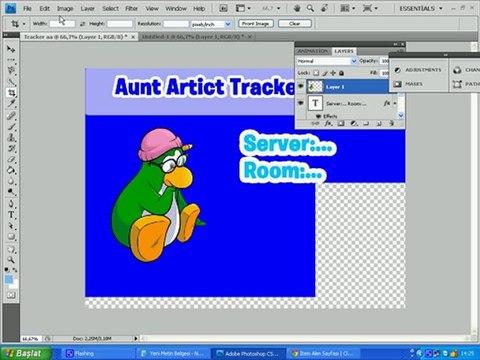Open the Screen Mode dropdown
Image resolution: width=480 pixels, height=360 pixels.
(x=369, y=8)
